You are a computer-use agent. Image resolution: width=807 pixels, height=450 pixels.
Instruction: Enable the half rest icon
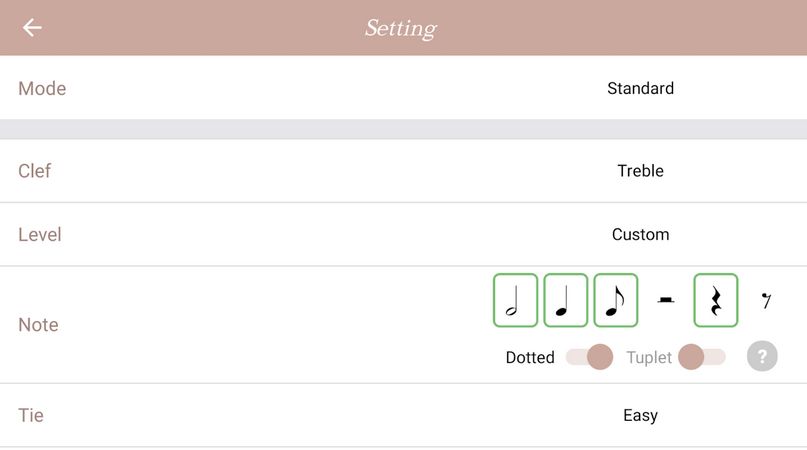[x=666, y=300]
